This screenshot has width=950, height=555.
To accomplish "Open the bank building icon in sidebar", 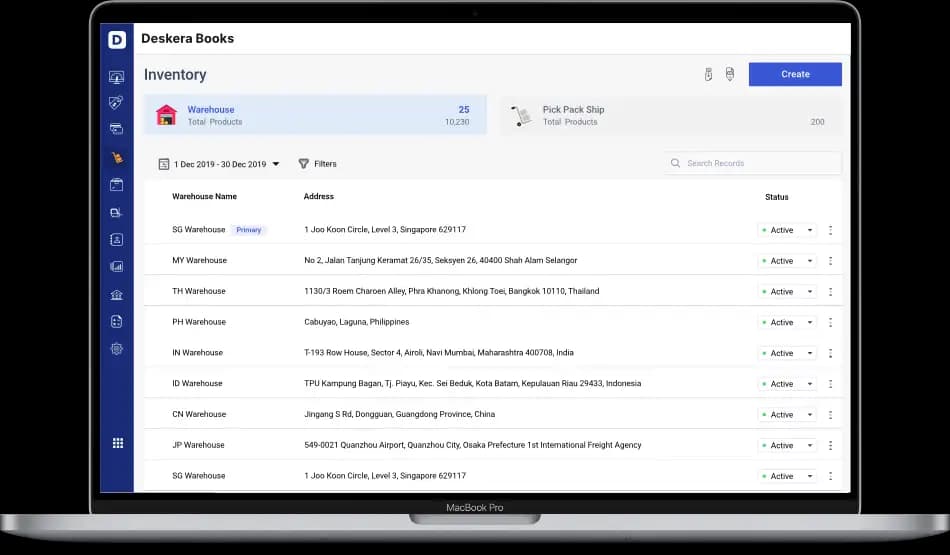I will (x=116, y=294).
